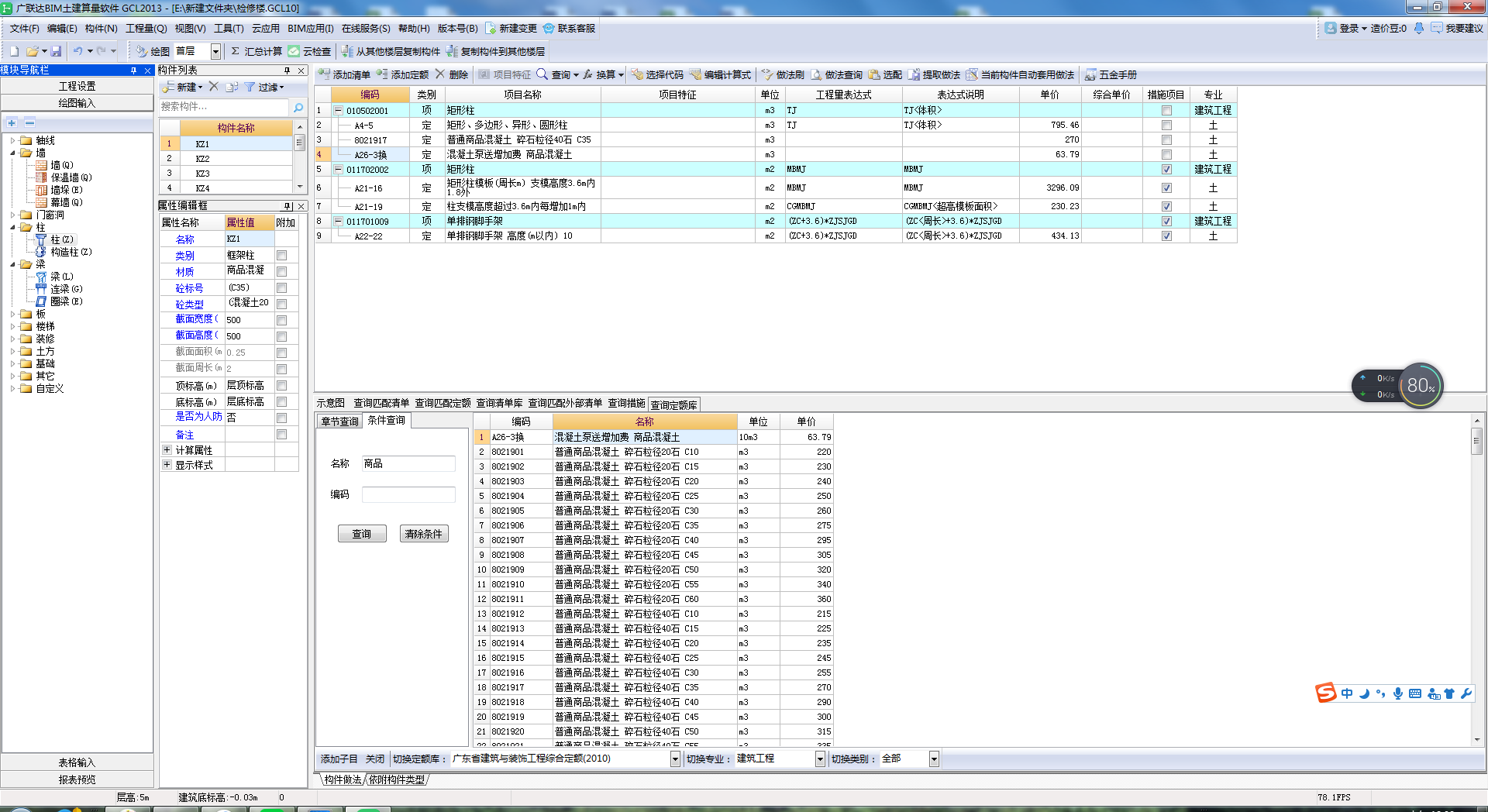Expand the 板 tree node
Screen dimensions: 1488x812
(13, 314)
